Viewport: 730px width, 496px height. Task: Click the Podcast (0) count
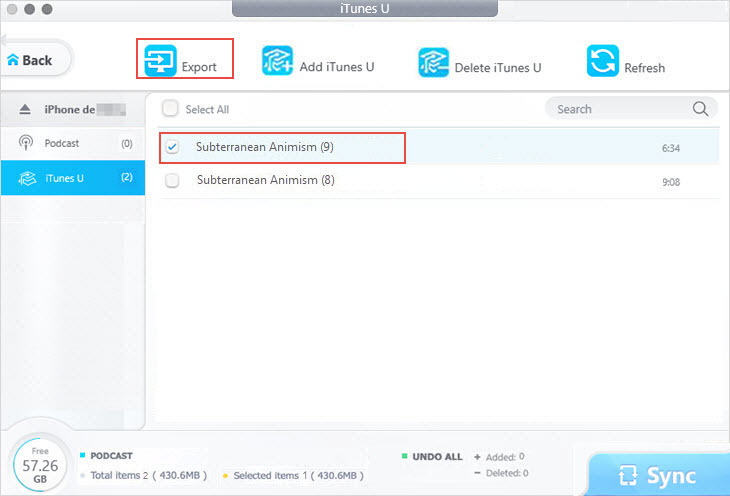tap(127, 143)
